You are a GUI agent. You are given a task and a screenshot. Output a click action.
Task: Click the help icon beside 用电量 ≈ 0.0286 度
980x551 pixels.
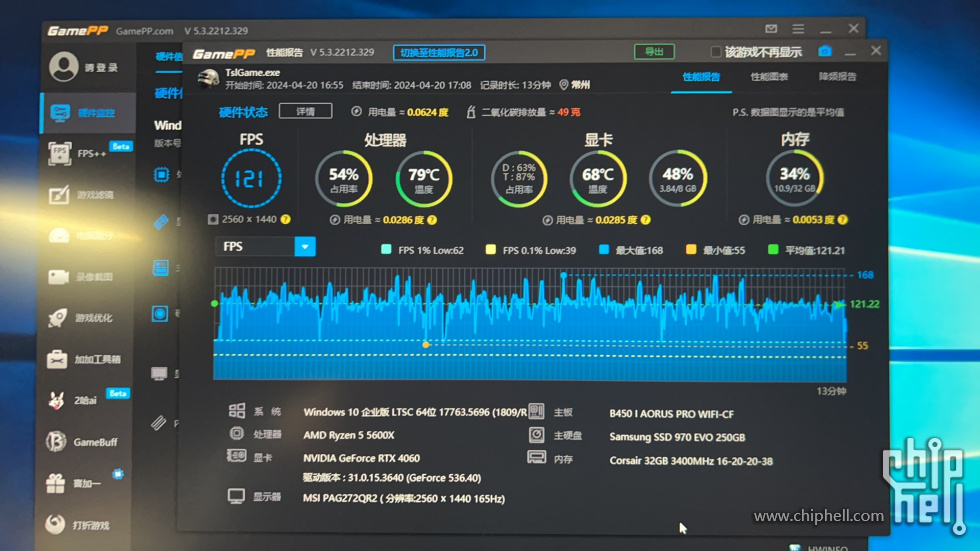[x=432, y=220]
